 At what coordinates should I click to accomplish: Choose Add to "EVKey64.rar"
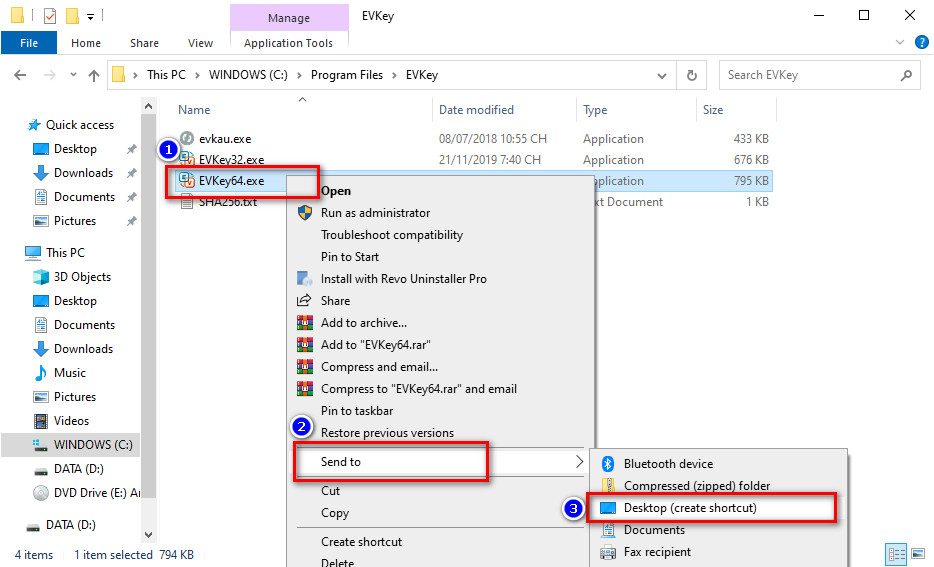point(375,345)
